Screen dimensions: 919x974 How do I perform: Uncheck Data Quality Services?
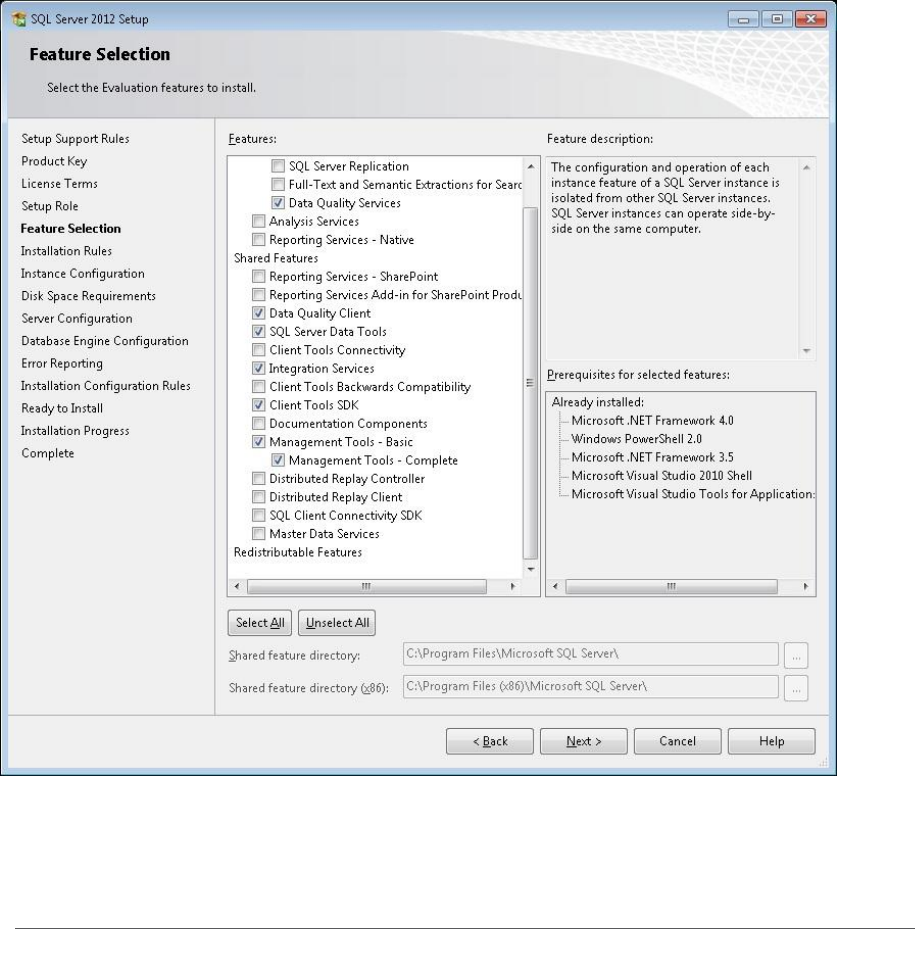click(x=278, y=203)
